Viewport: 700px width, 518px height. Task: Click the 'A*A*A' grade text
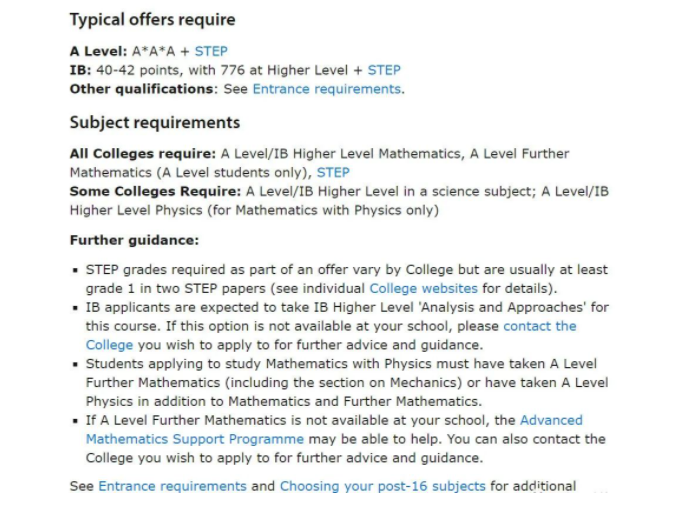153,51
